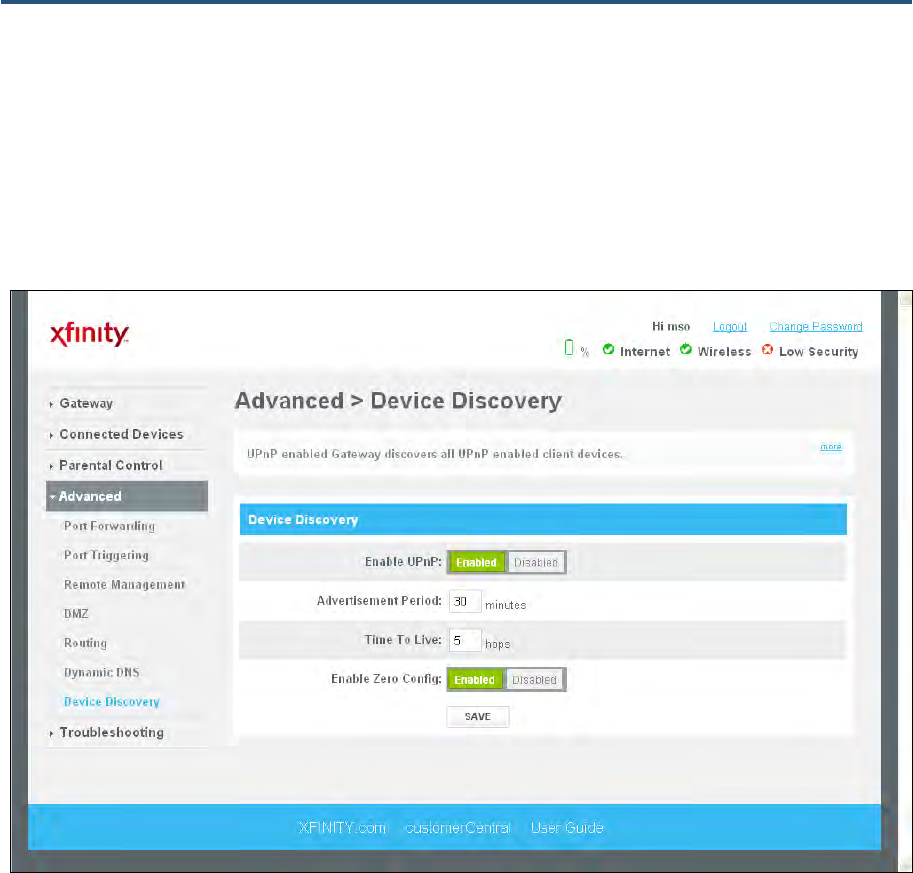Click the 'Internet' status label
This screenshot has height=873, width=913.
pyautogui.click(x=645, y=352)
